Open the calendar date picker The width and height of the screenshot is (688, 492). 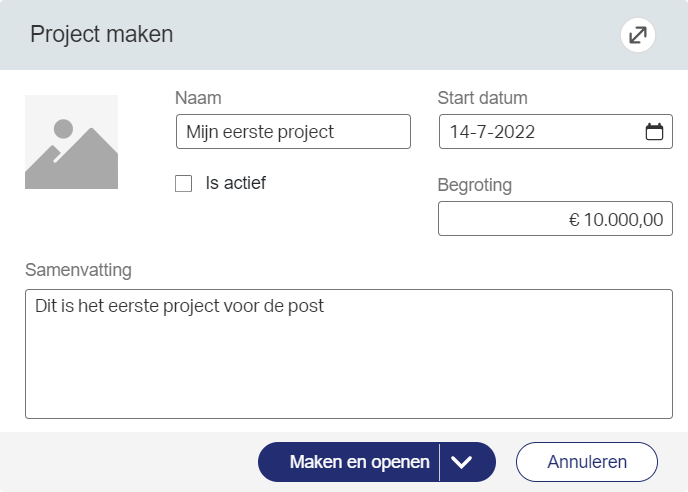click(654, 132)
